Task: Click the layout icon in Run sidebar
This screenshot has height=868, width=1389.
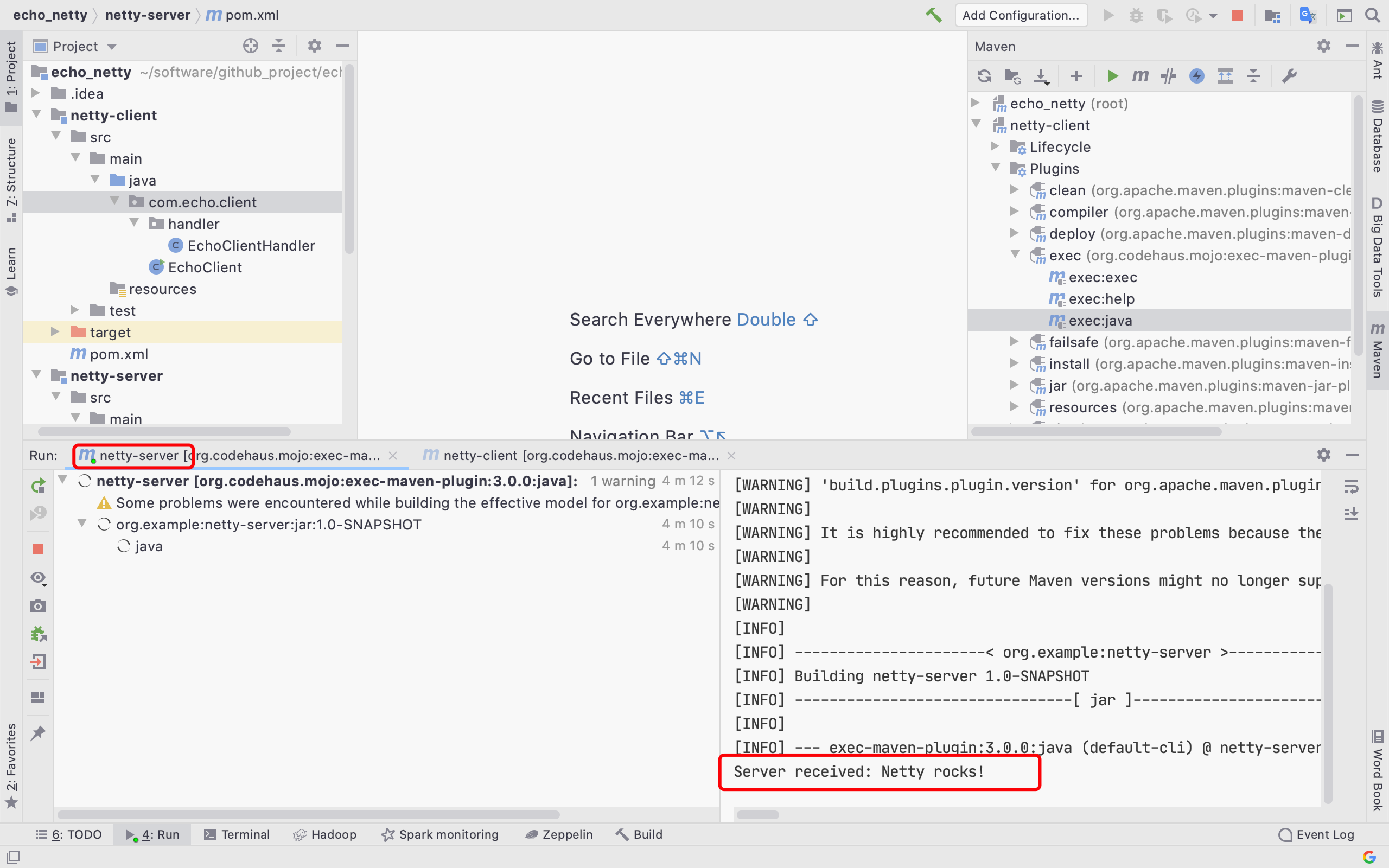Action: click(x=39, y=698)
